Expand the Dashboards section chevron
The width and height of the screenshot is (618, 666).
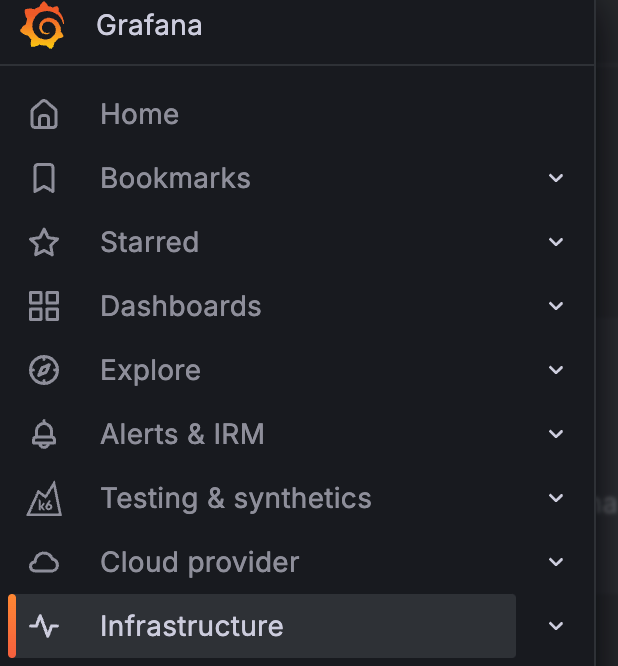click(x=557, y=306)
